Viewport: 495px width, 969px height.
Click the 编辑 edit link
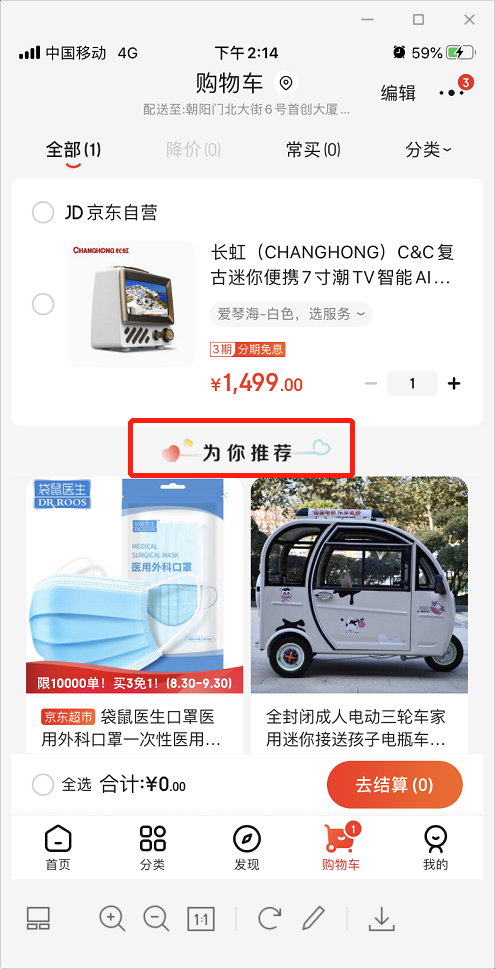tap(398, 93)
